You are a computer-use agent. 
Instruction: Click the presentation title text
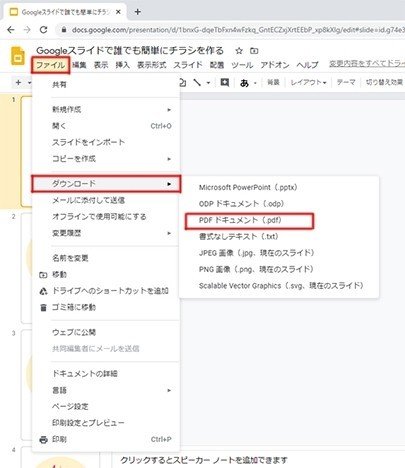130,51
